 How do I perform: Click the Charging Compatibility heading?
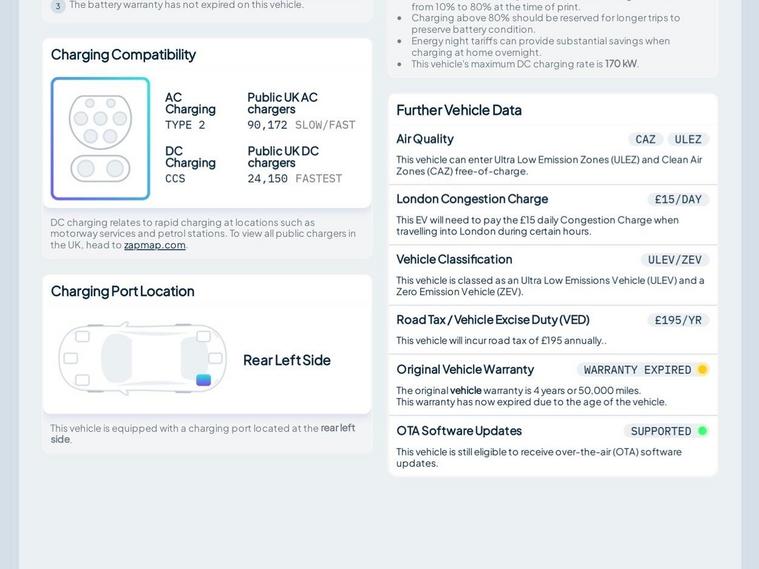(x=123, y=54)
